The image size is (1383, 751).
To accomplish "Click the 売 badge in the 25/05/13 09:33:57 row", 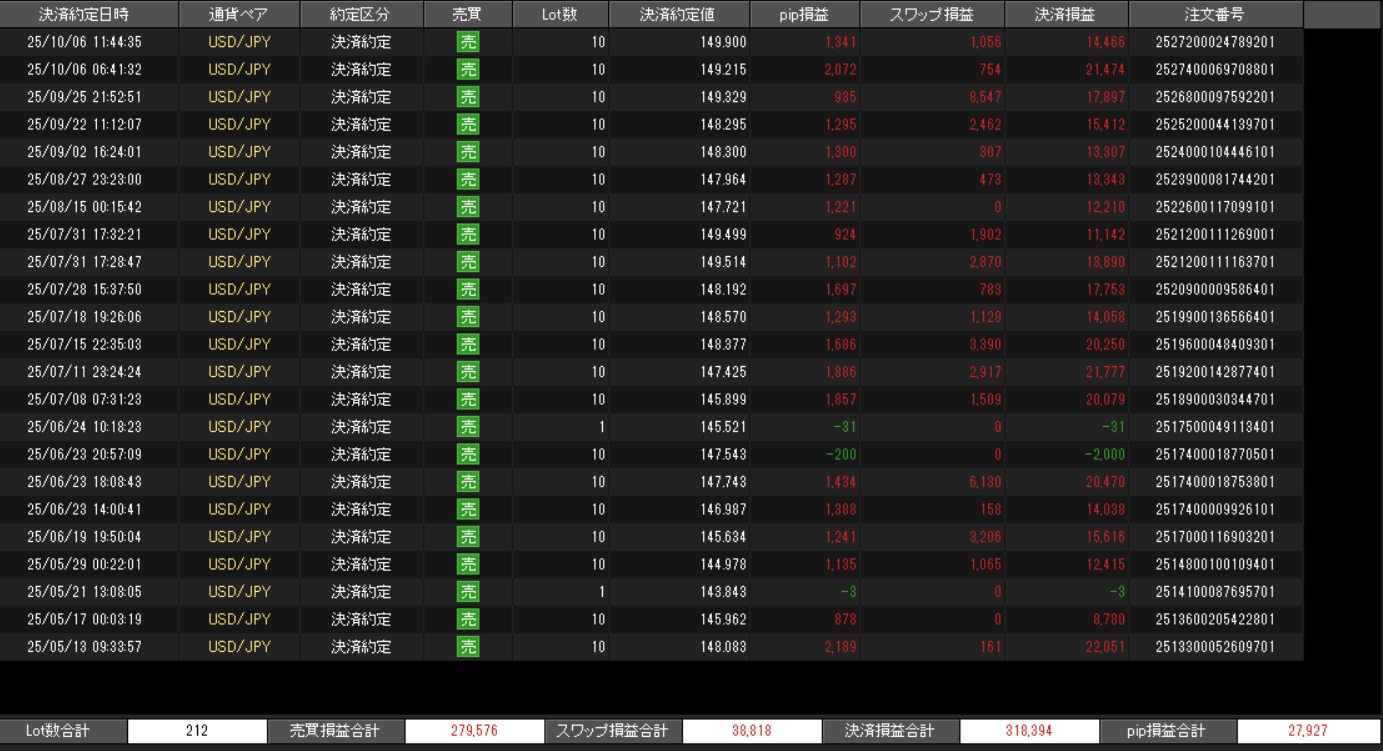I will [x=467, y=647].
